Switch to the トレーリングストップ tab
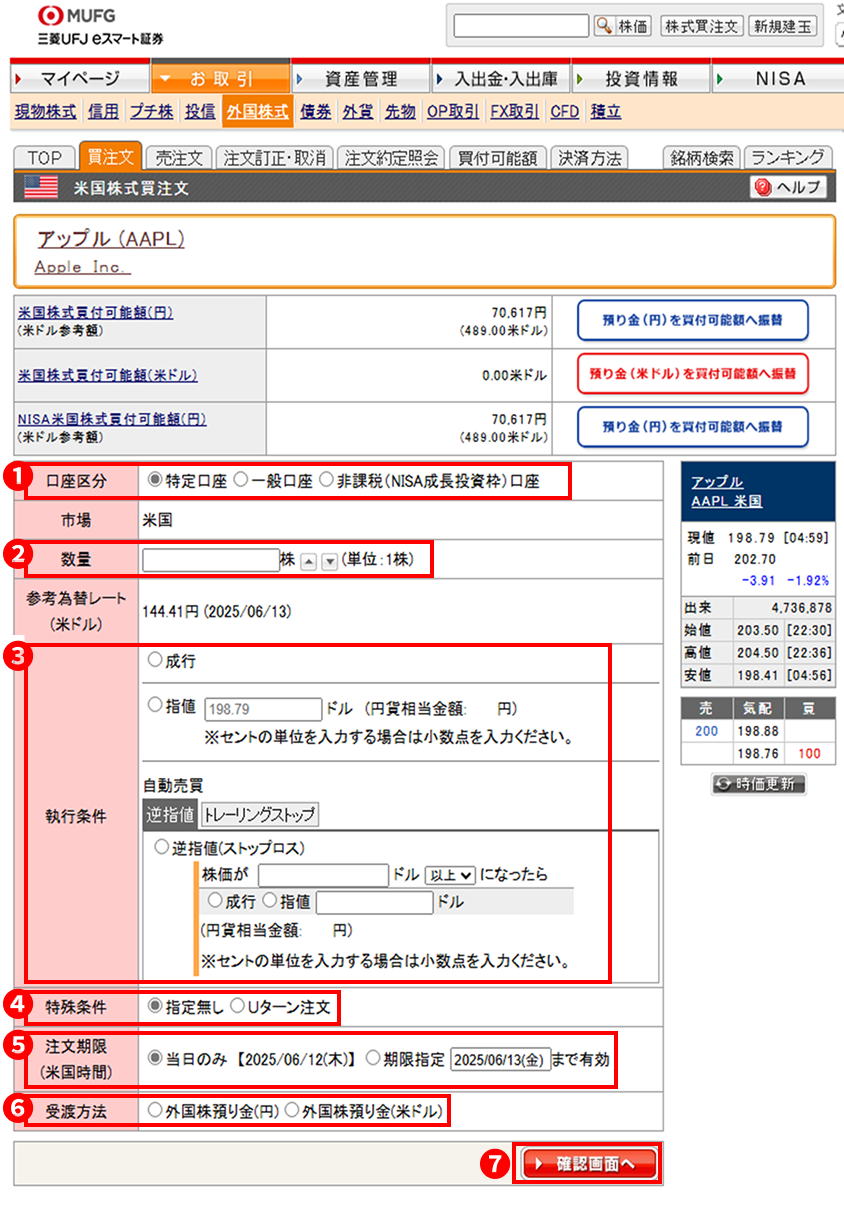The height and width of the screenshot is (1207, 844). tap(259, 814)
